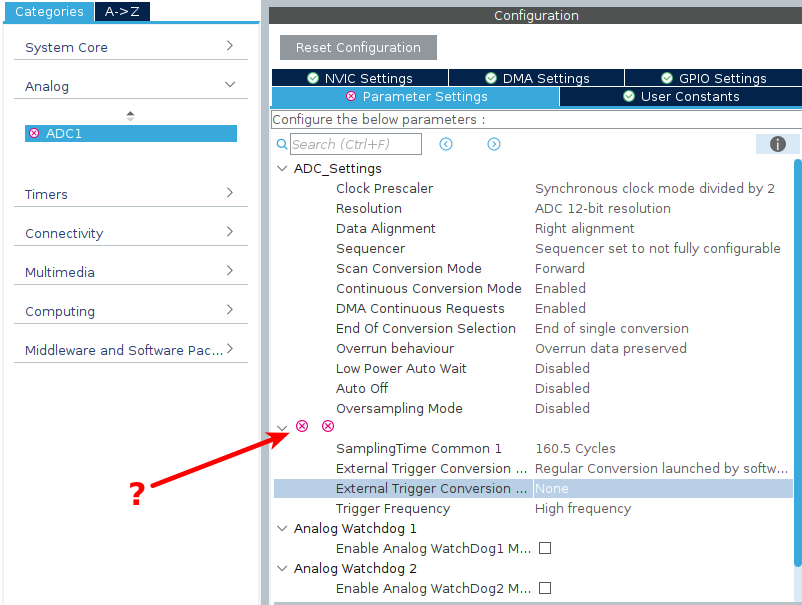Viewport: 802px width, 605px height.
Task: Collapse the Analog Watchdog 1 section
Action: (x=281, y=528)
